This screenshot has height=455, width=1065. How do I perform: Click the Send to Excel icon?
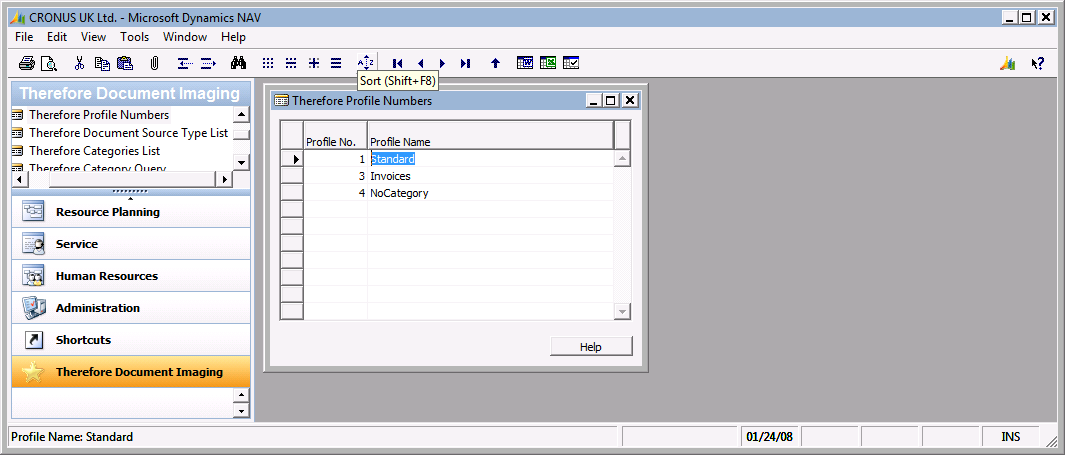coord(548,63)
